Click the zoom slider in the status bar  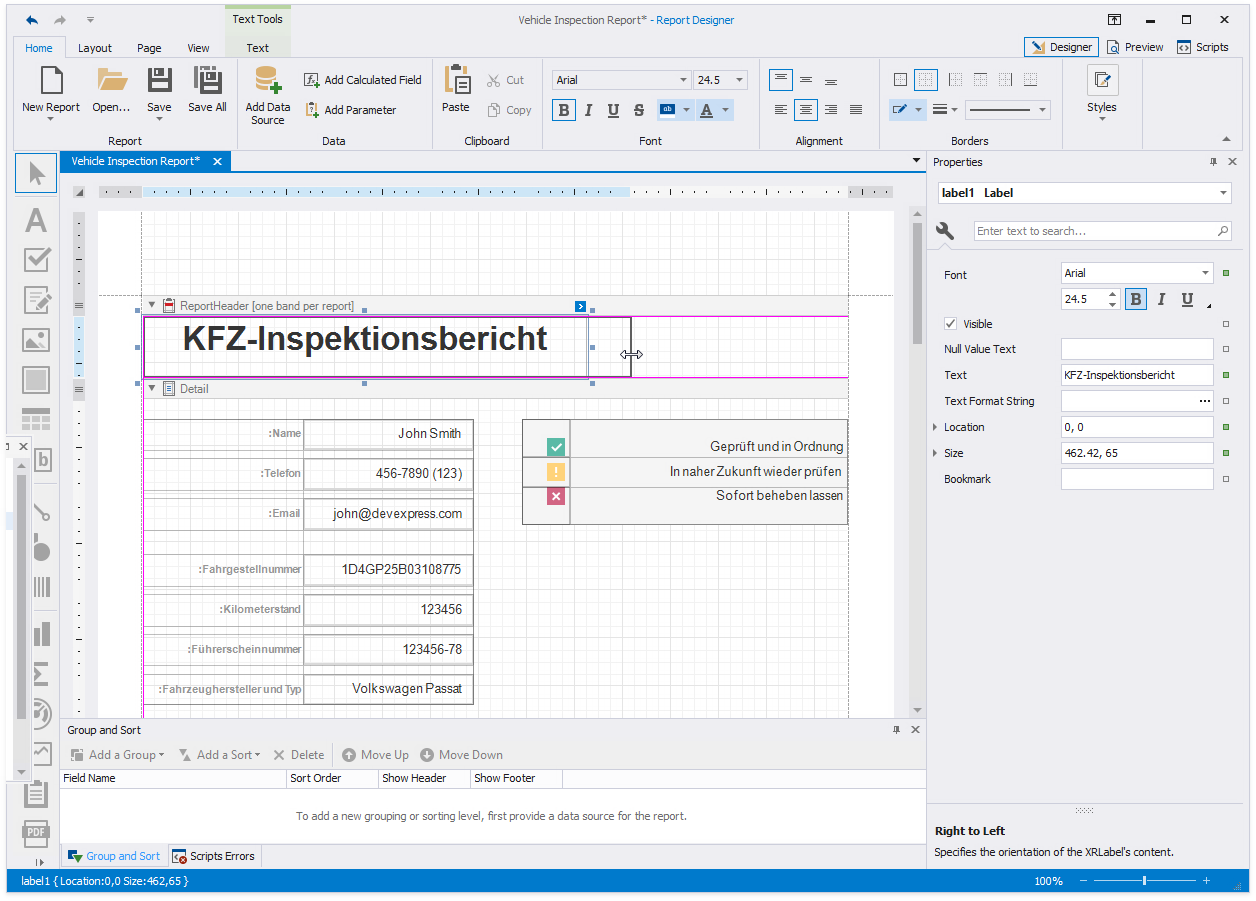[1144, 881]
